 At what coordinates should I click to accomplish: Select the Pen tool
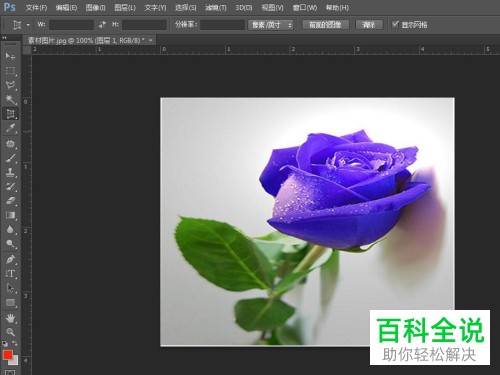coord(10,259)
